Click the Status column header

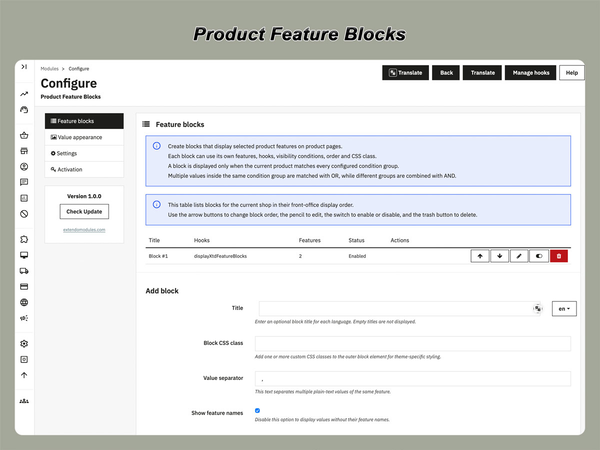point(356,240)
